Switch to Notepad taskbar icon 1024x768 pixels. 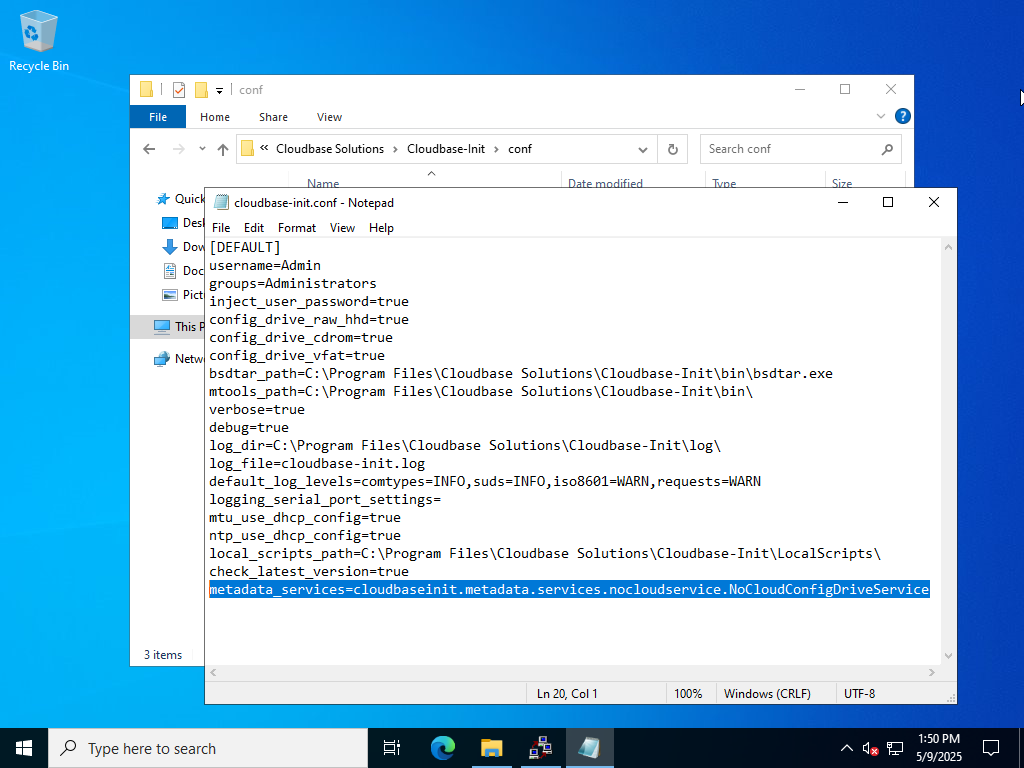[x=589, y=748]
